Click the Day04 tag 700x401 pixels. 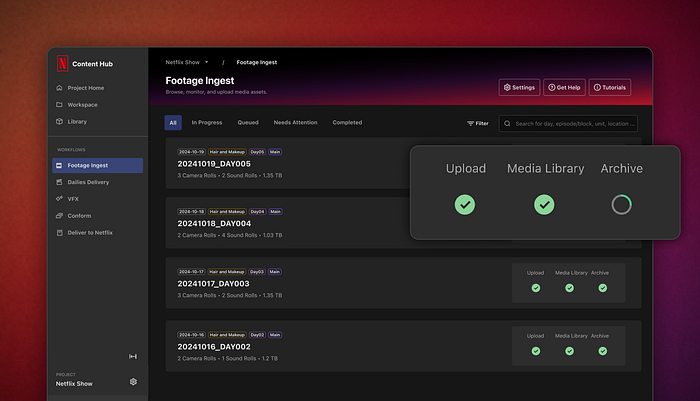point(258,212)
